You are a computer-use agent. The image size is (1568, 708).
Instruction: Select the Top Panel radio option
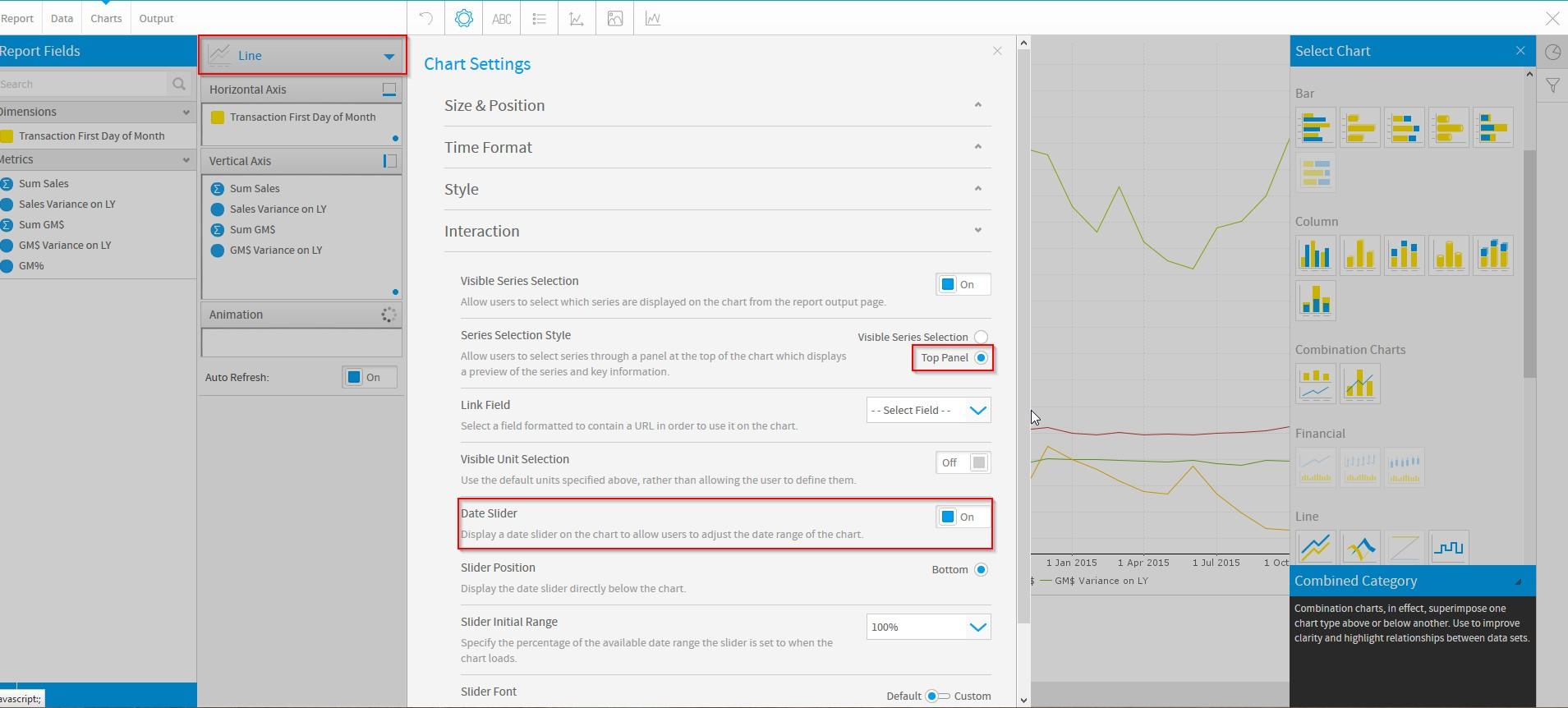point(981,357)
